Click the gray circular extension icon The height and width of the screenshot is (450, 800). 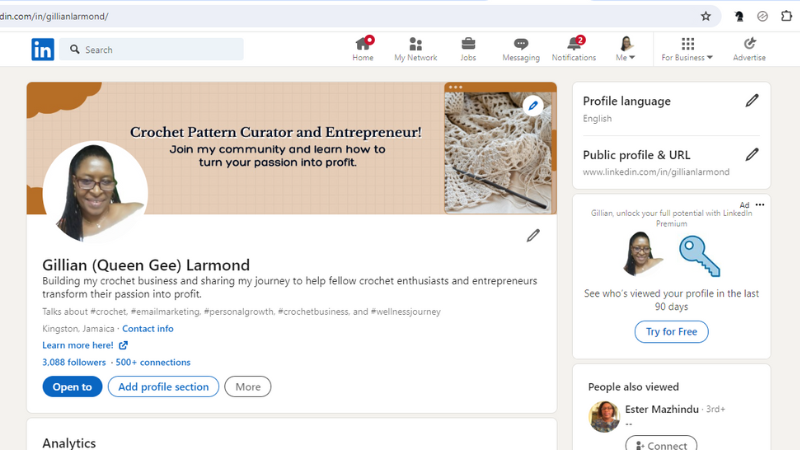point(762,16)
